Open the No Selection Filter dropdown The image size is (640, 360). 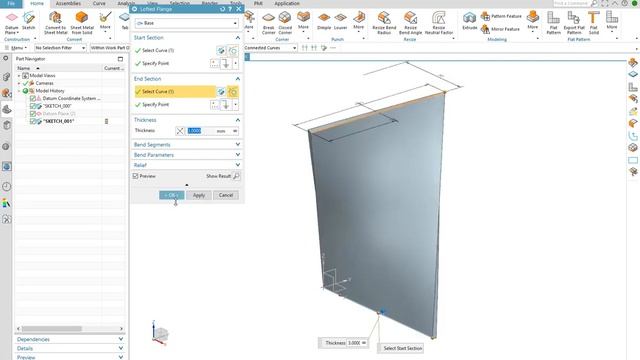pos(60,48)
